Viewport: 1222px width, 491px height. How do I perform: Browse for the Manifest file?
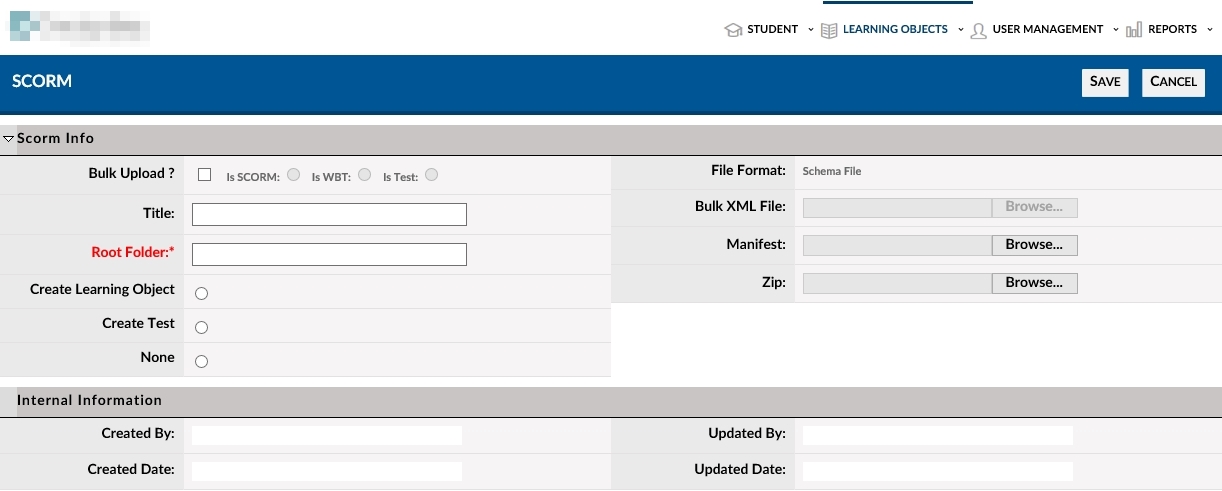click(1034, 245)
